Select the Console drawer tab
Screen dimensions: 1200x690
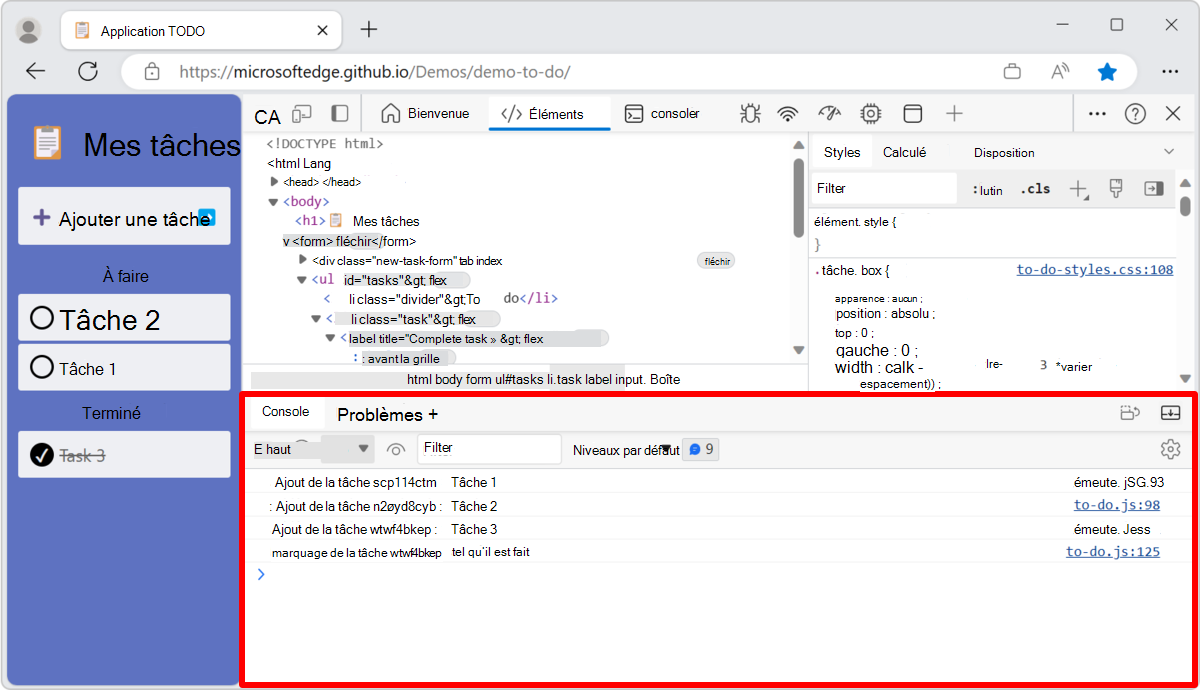(x=286, y=412)
